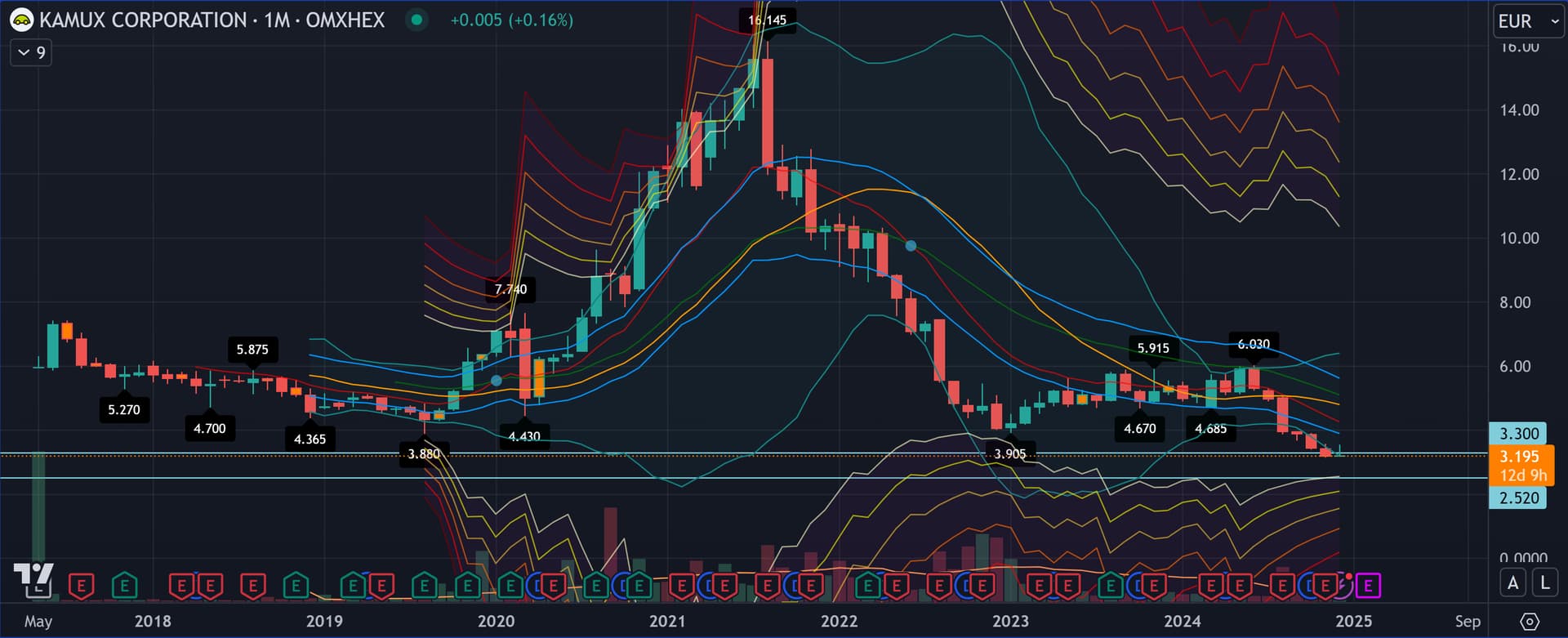Click the 2020 label on time axis

pyautogui.click(x=496, y=621)
